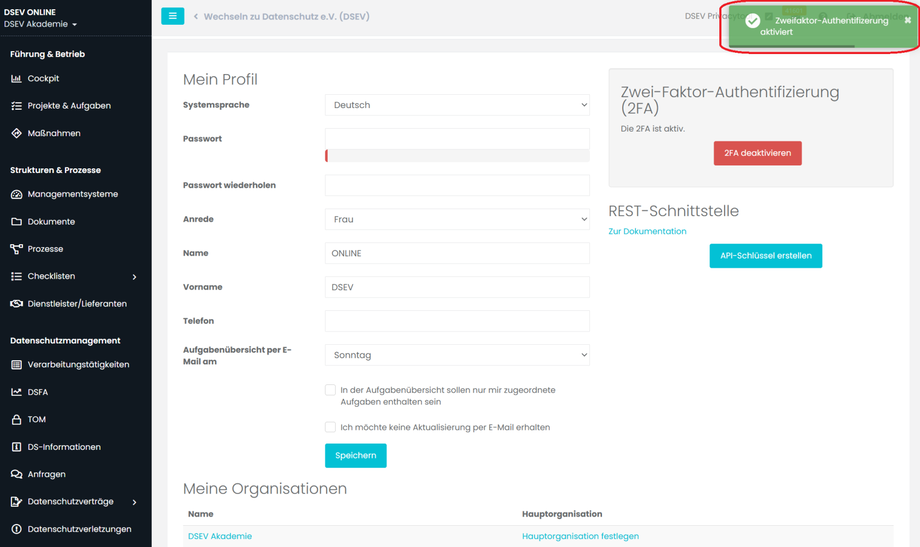Click the Name field containing ONLINE

pos(457,253)
